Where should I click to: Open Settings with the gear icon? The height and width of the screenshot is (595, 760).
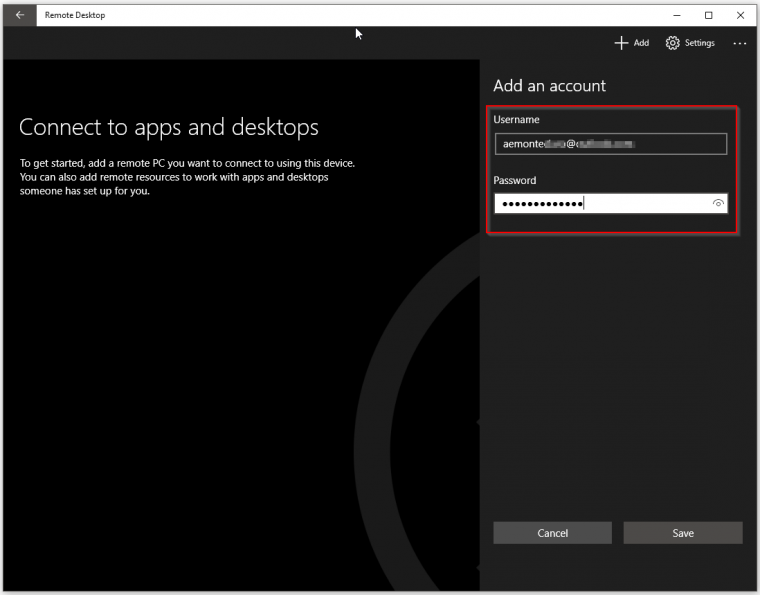tap(690, 43)
